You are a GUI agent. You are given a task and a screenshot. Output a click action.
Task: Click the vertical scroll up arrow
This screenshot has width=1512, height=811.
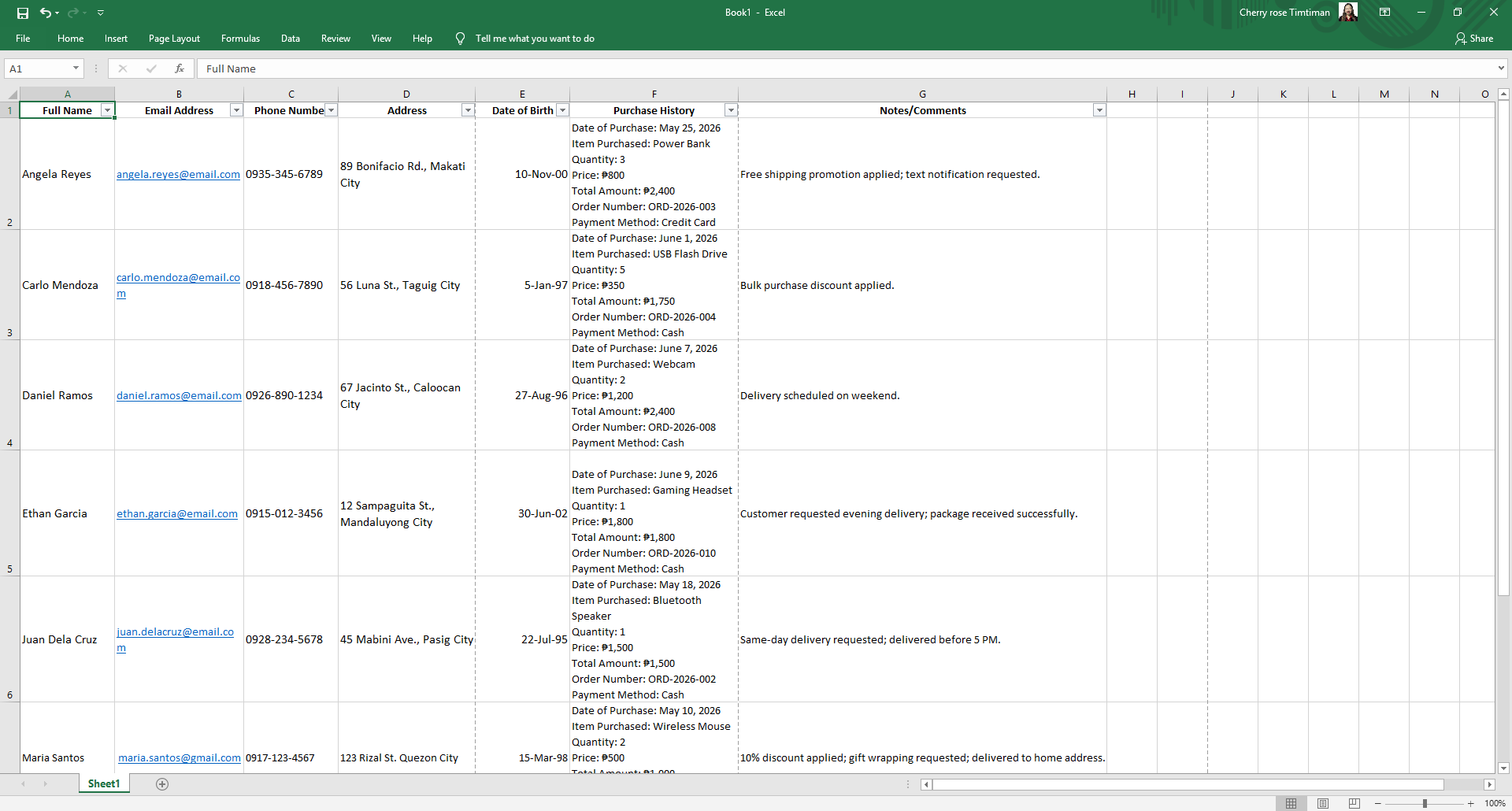1503,94
